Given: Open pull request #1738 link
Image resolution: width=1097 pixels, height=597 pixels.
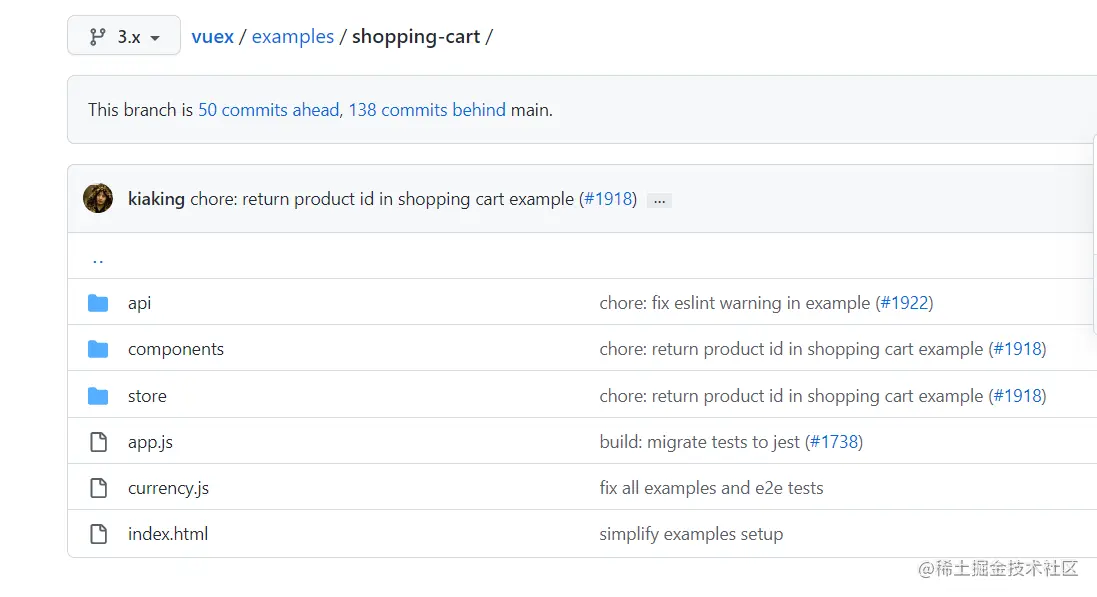Looking at the screenshot, I should pyautogui.click(x=835, y=442).
